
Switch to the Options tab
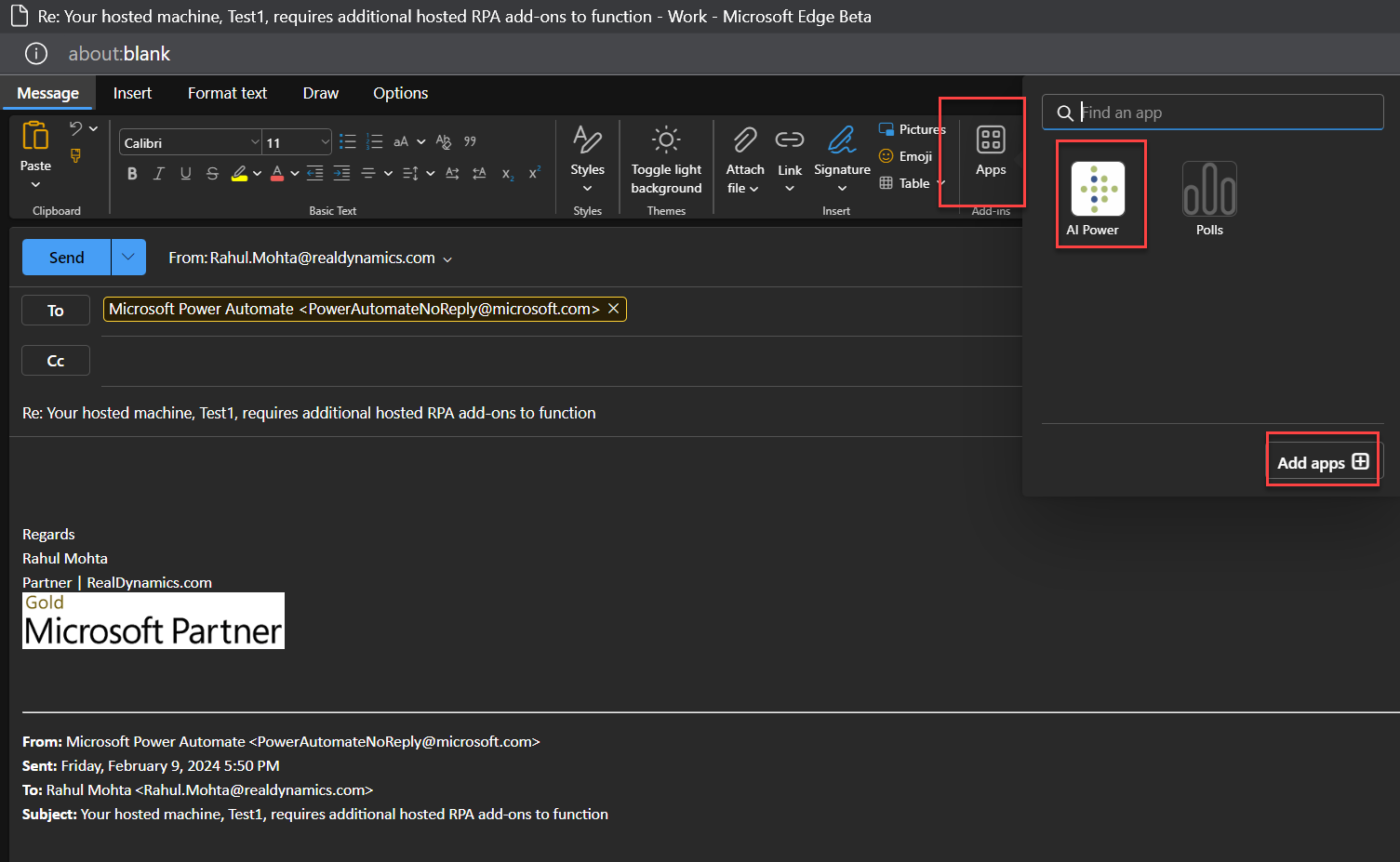pyautogui.click(x=401, y=93)
